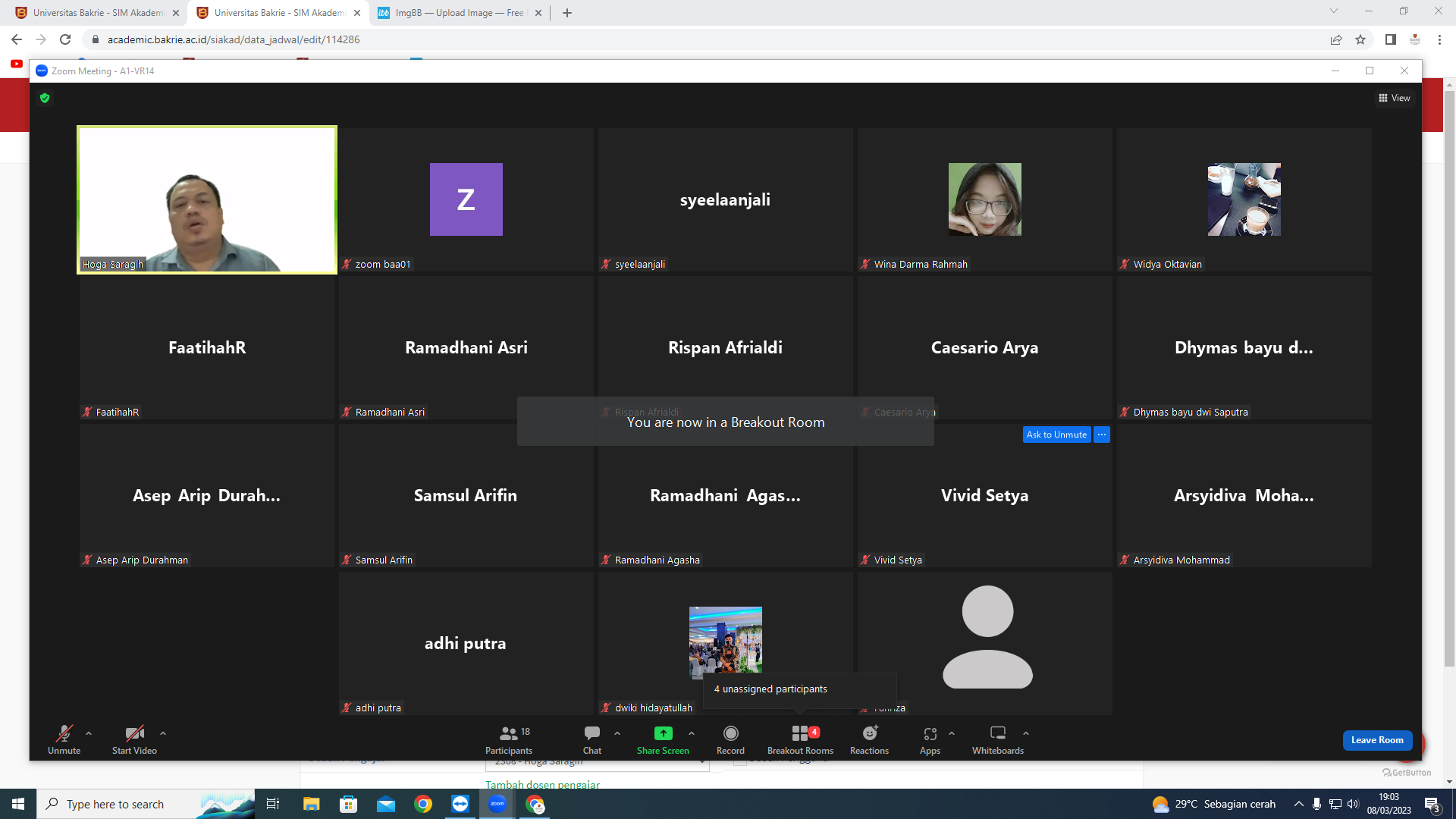Click the Leave Room button
Image resolution: width=1456 pixels, height=819 pixels.
(x=1377, y=740)
